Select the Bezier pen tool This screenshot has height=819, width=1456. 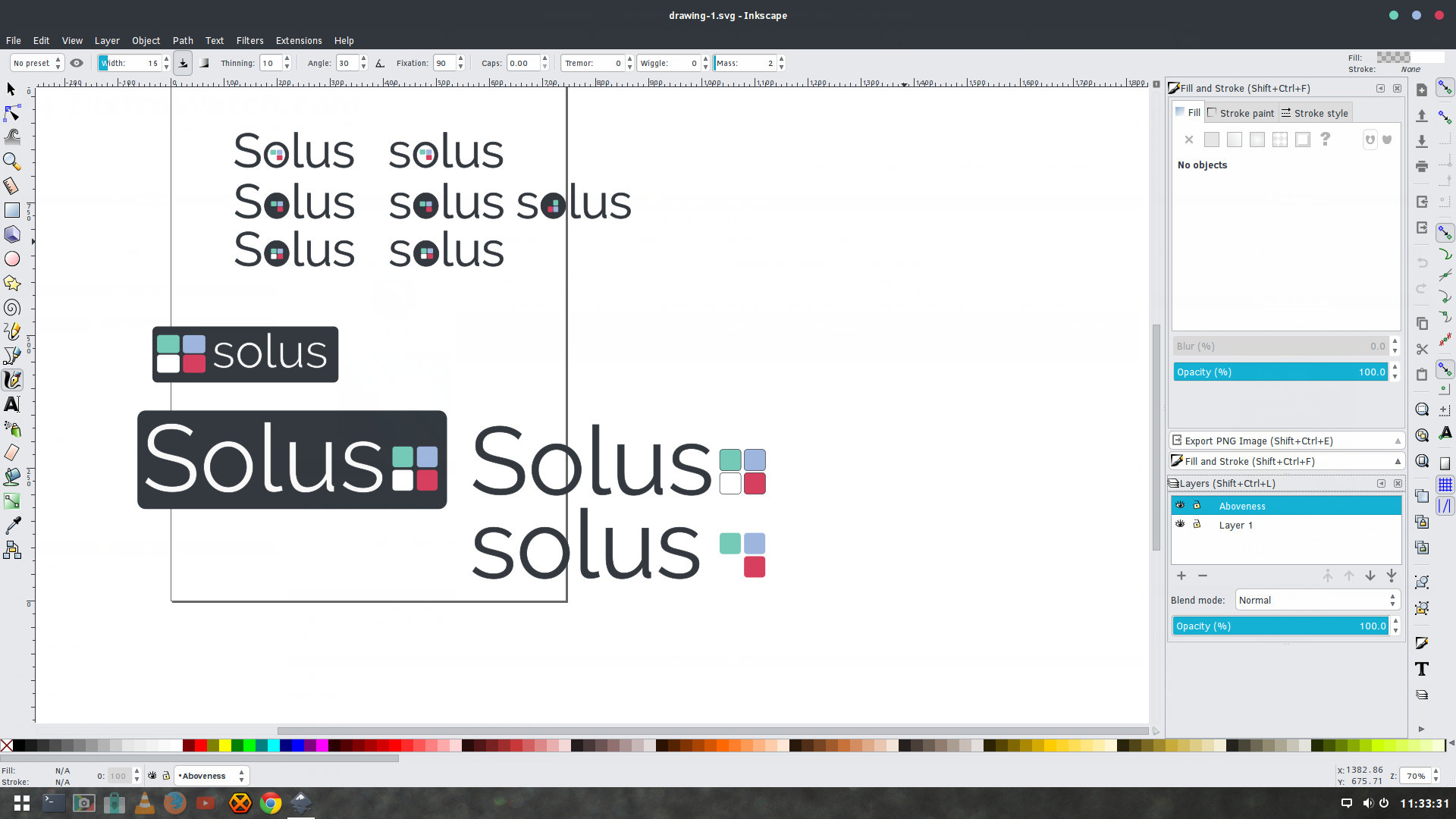(x=11, y=356)
